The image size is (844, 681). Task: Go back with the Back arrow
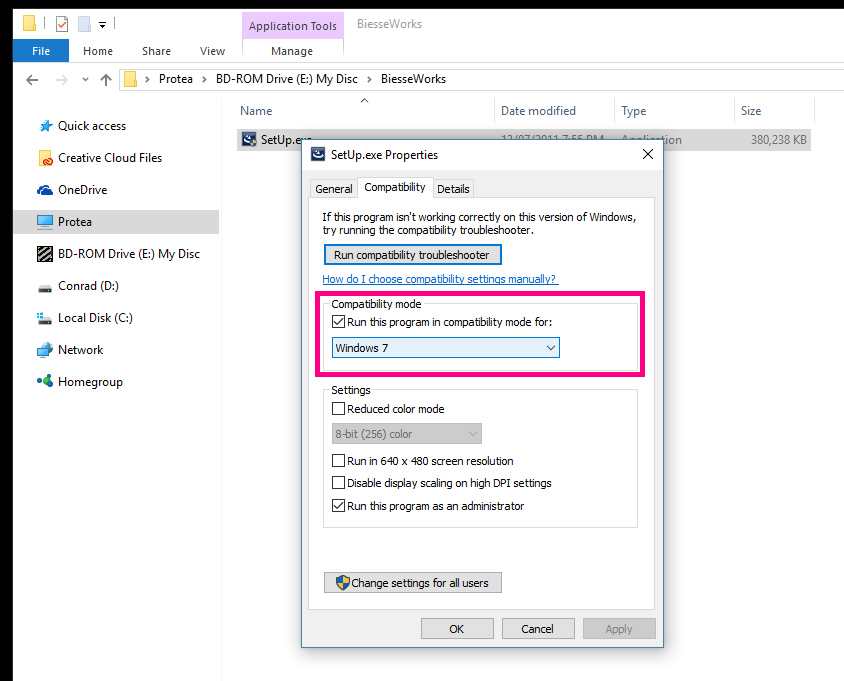tap(32, 80)
